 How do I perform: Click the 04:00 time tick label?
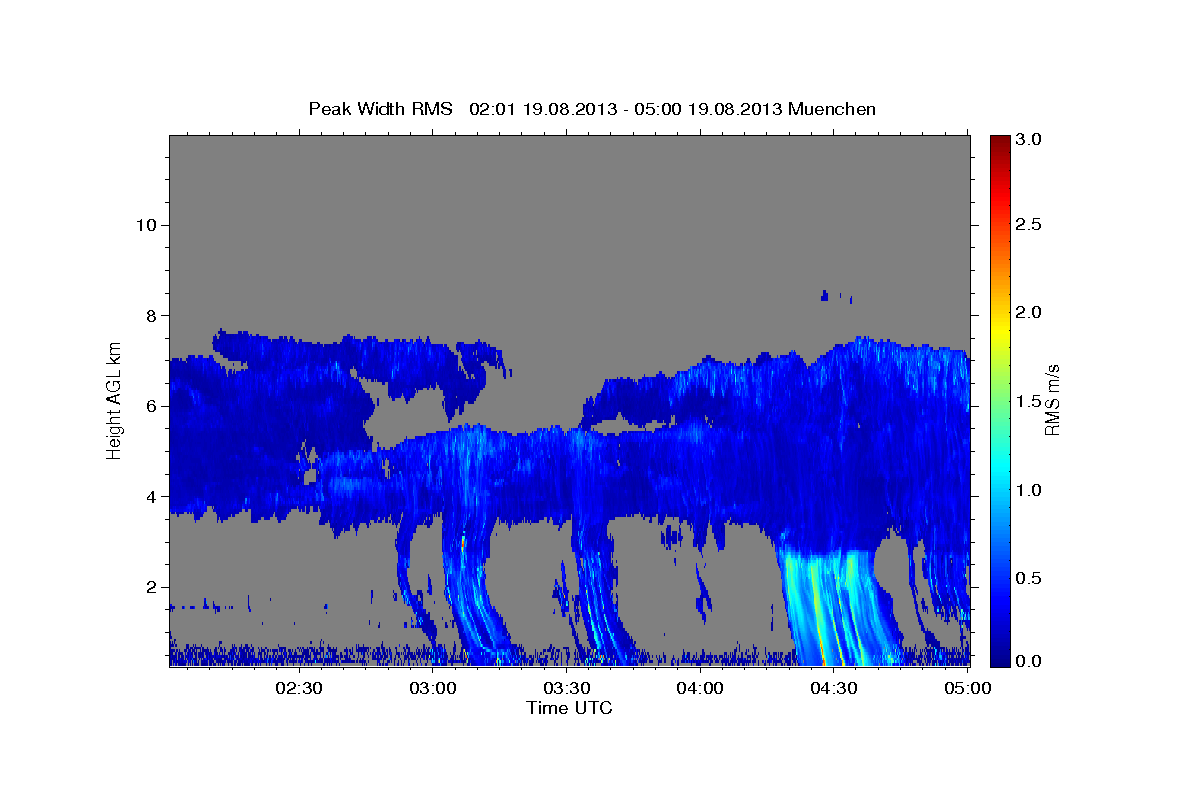click(700, 688)
